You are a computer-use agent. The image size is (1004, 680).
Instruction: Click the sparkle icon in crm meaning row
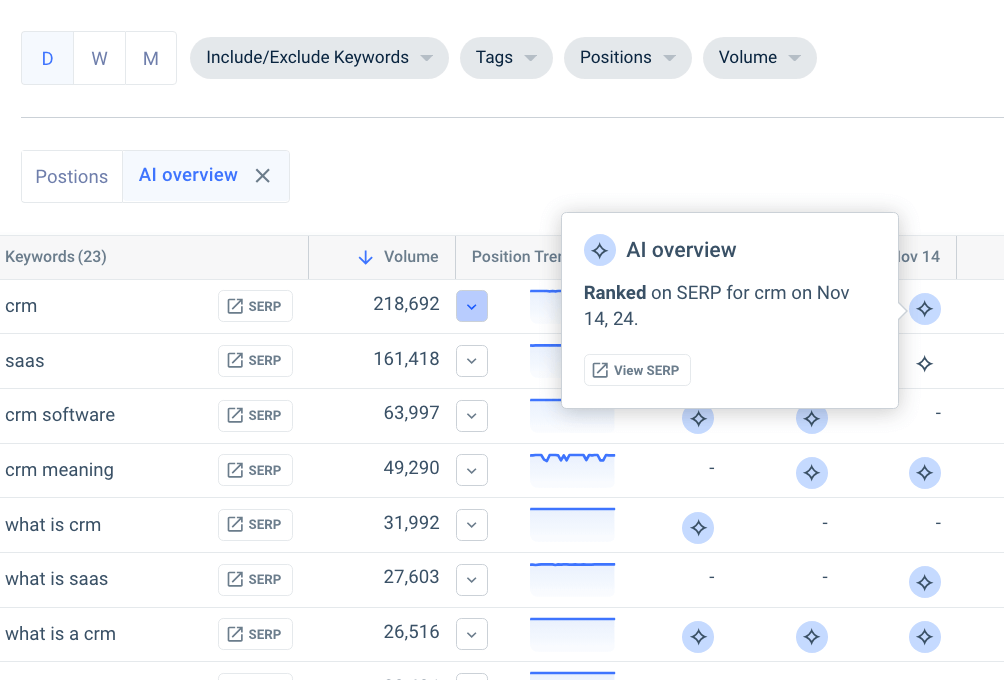click(812, 473)
